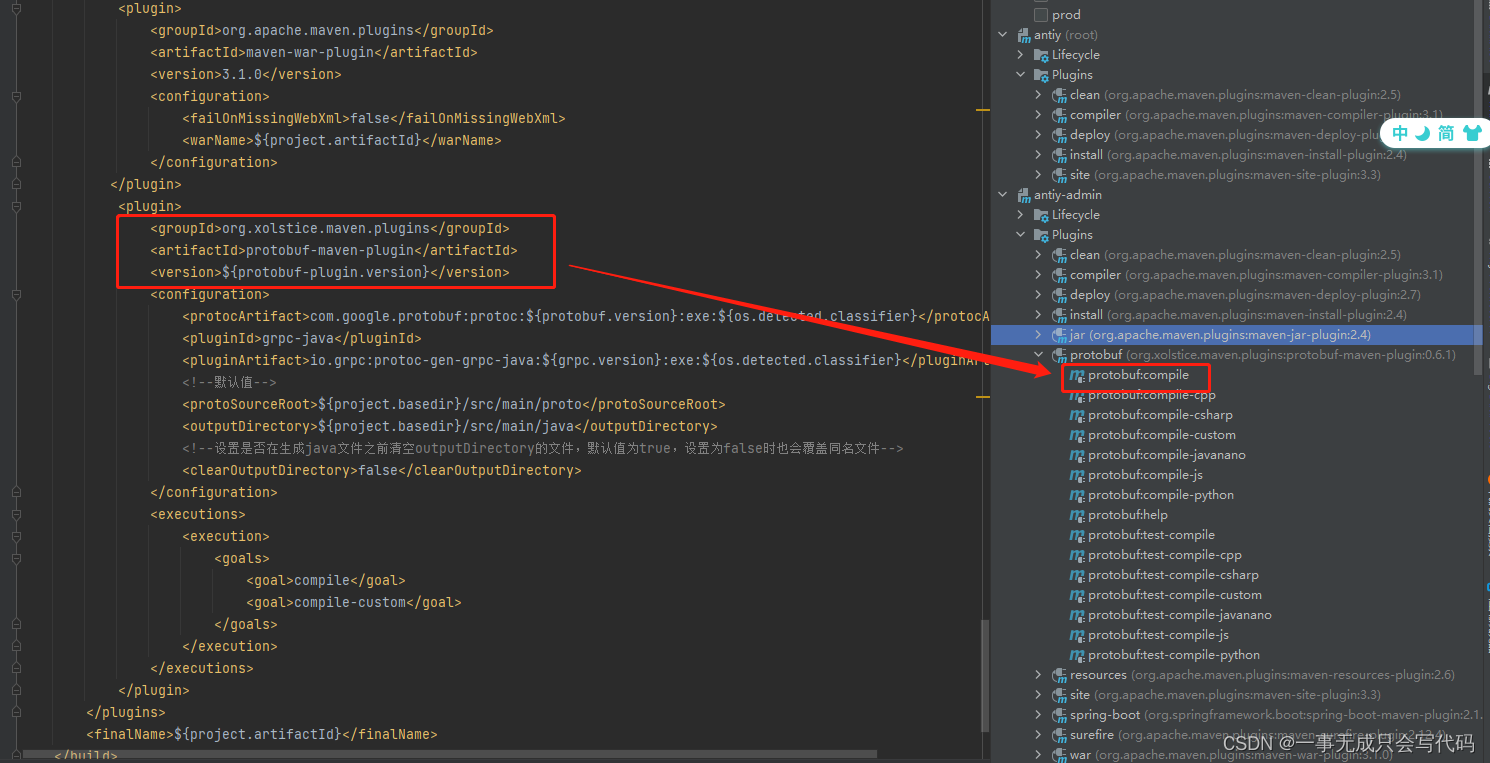Collapse code fold at opening <executions> tag
1490x763 pixels.
16,514
